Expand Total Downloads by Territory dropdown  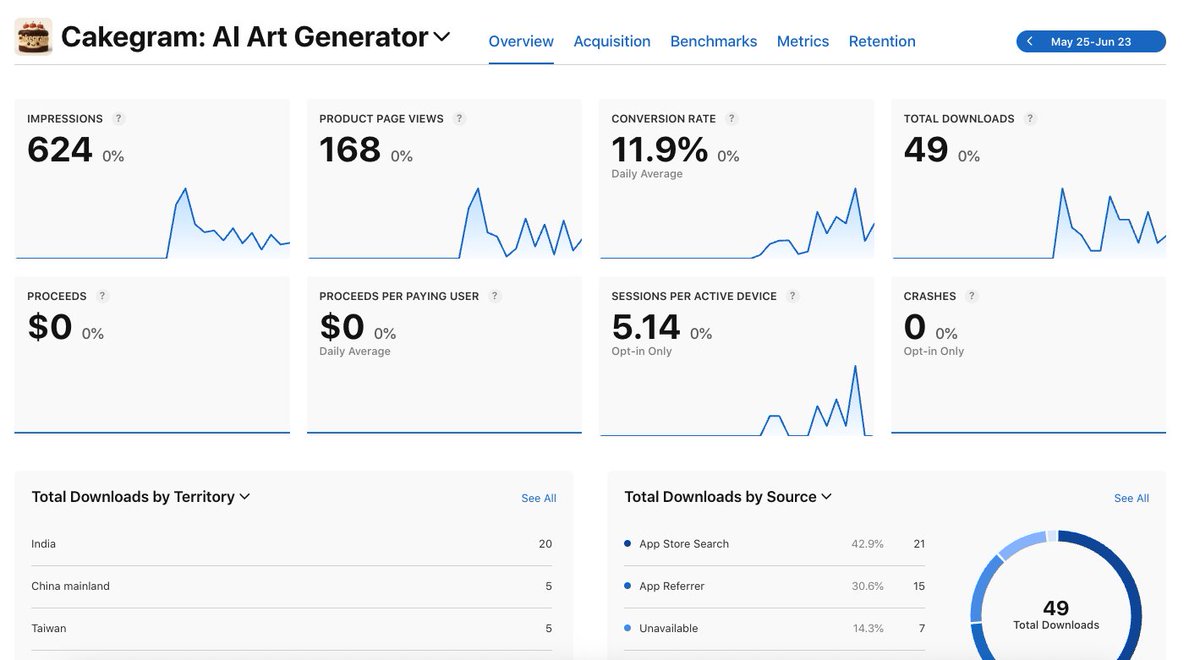coord(141,497)
